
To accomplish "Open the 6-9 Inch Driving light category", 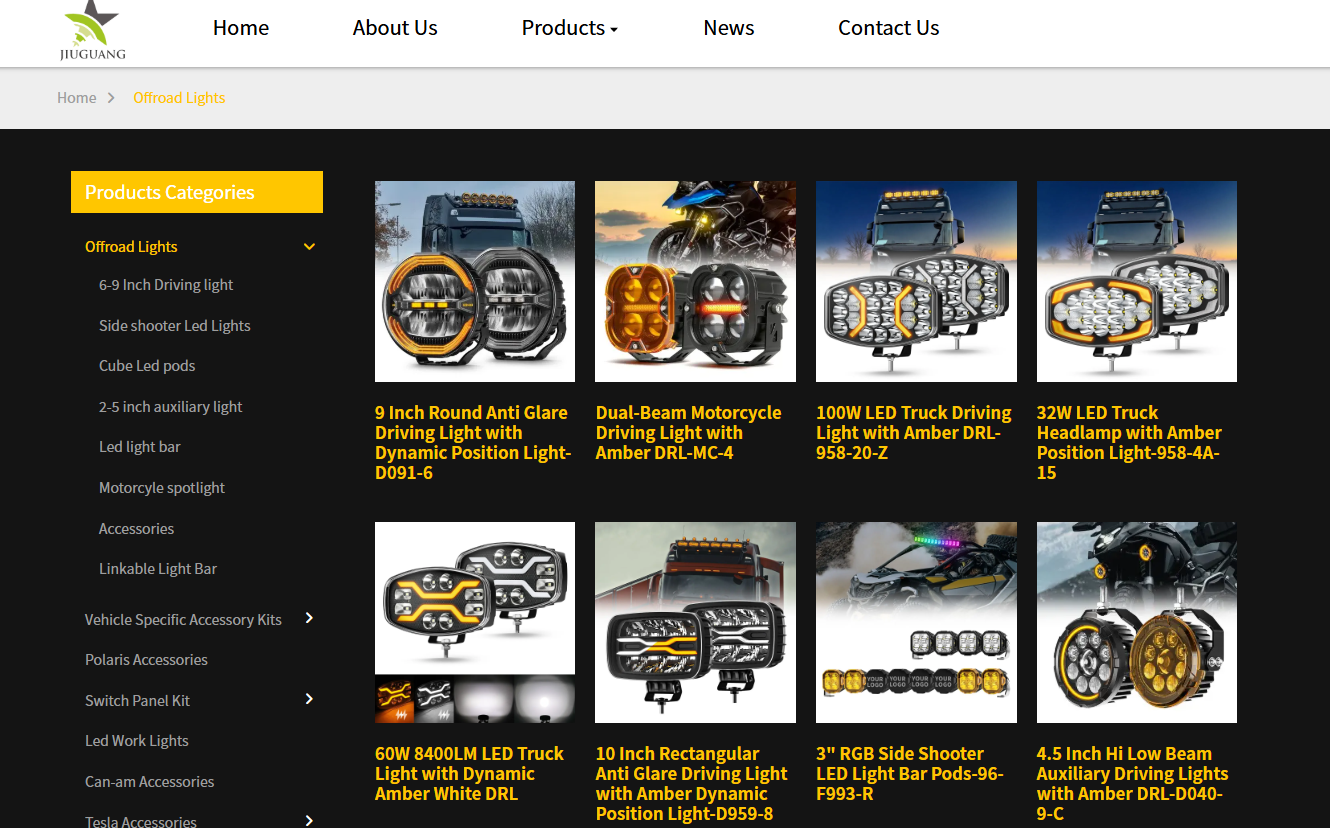I will (166, 284).
